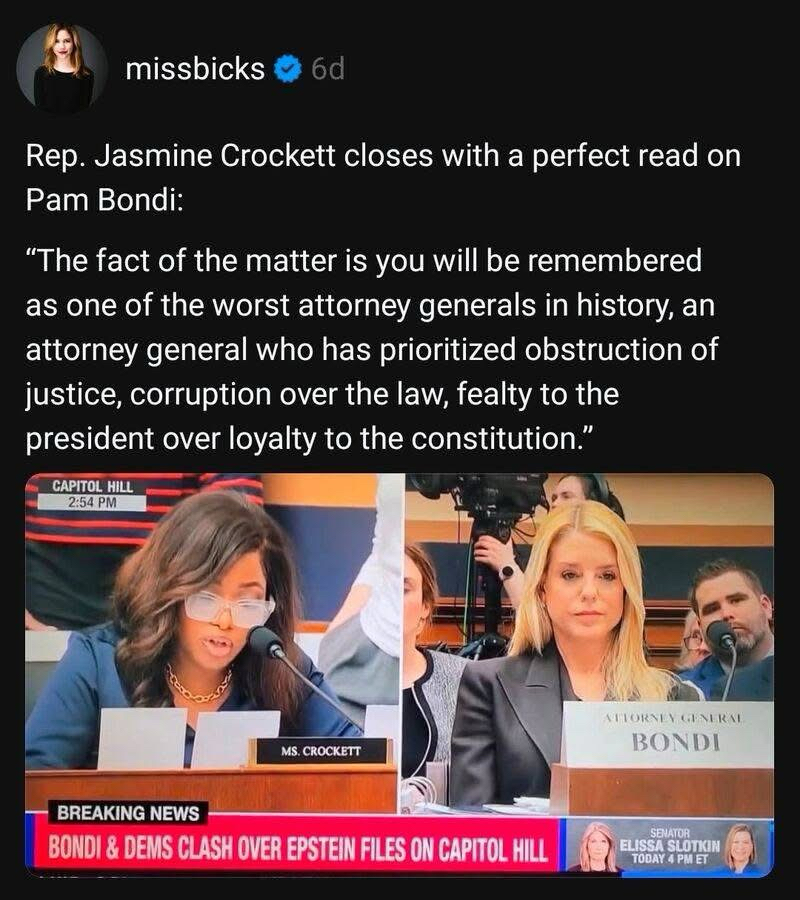
Task: Click the right portrait in the Slotkin promo
Action: [740, 847]
